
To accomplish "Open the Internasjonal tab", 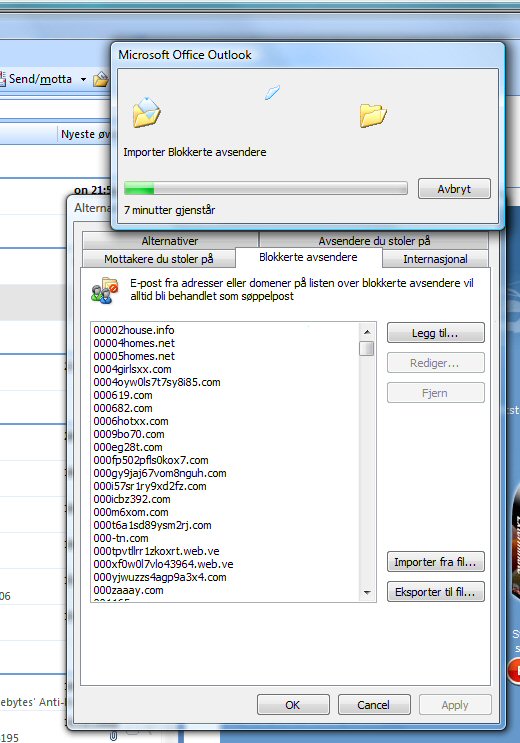I will coord(435,259).
